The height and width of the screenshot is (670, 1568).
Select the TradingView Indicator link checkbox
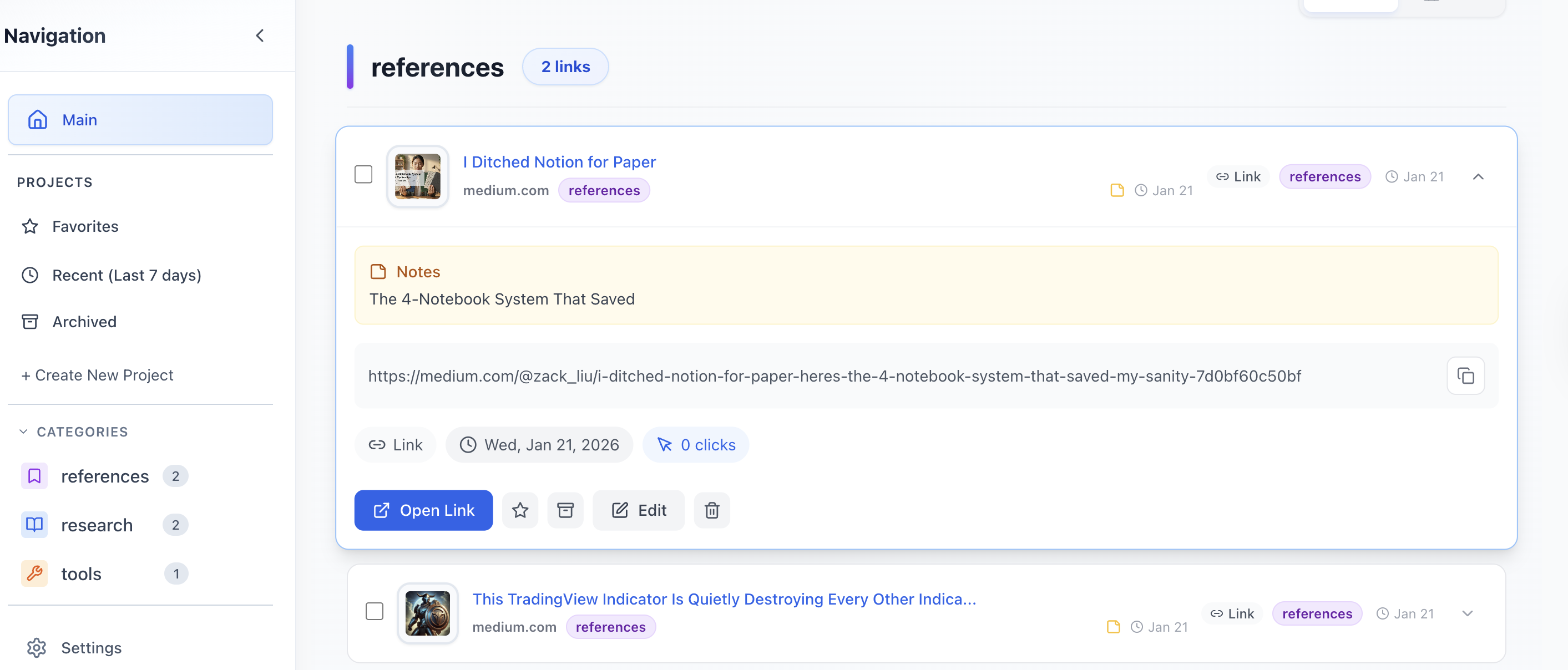coord(375,611)
